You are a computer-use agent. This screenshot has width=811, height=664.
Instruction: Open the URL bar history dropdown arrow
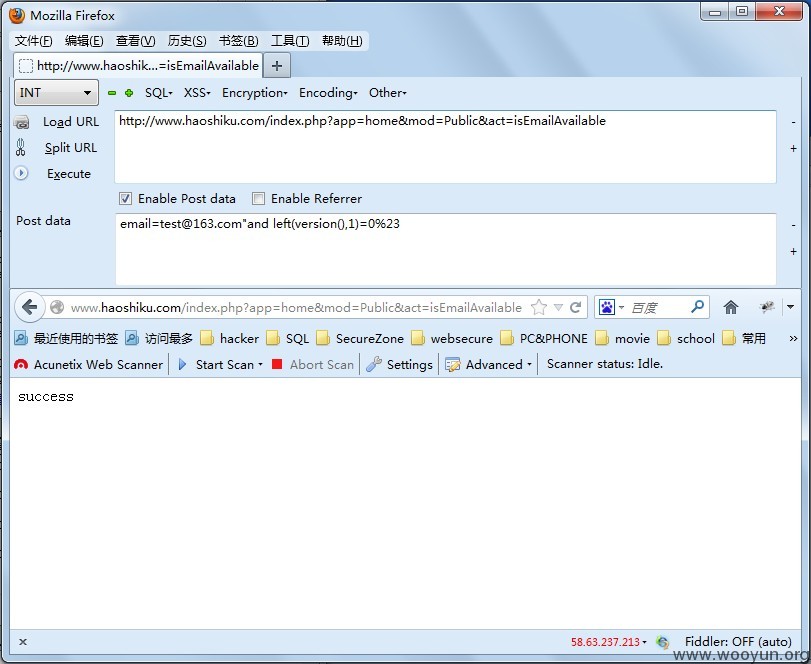558,308
